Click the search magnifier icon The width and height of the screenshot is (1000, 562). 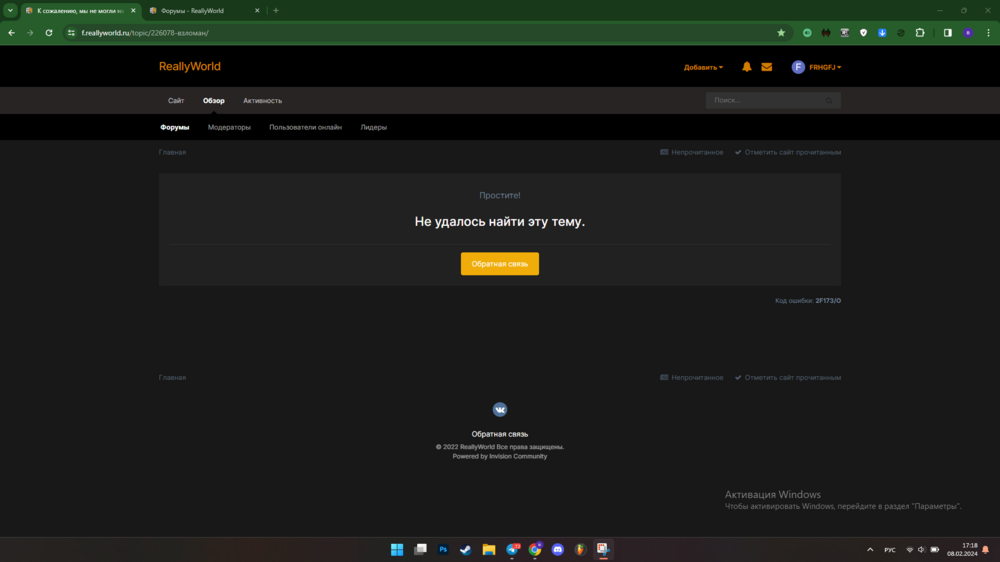click(828, 101)
